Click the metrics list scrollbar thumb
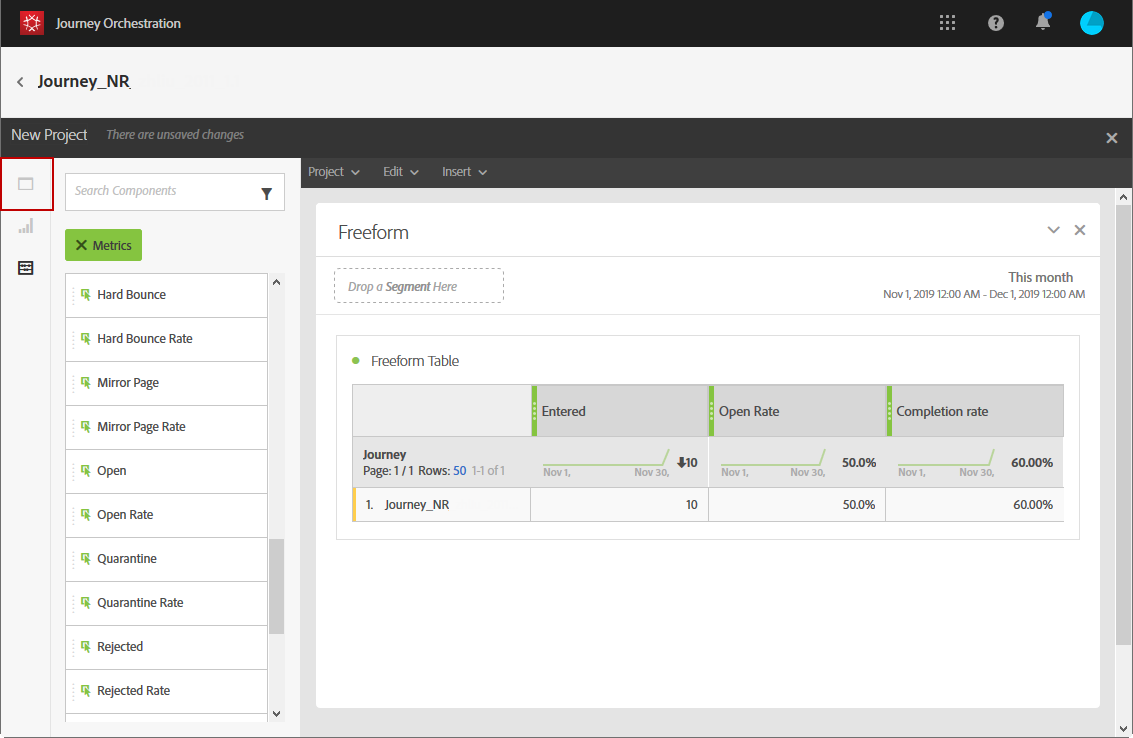 click(x=276, y=586)
